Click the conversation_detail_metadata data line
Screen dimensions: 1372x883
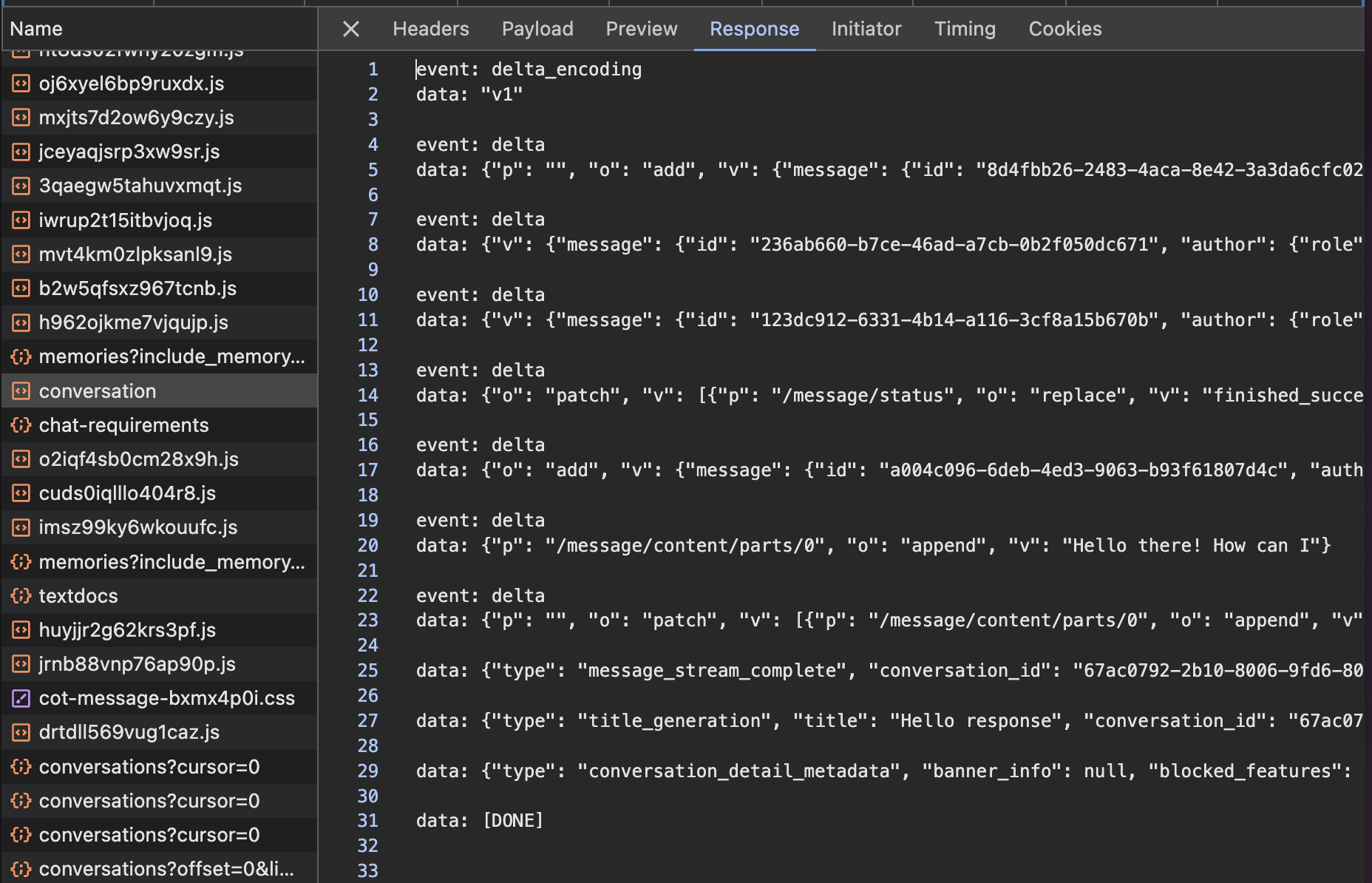883,771
